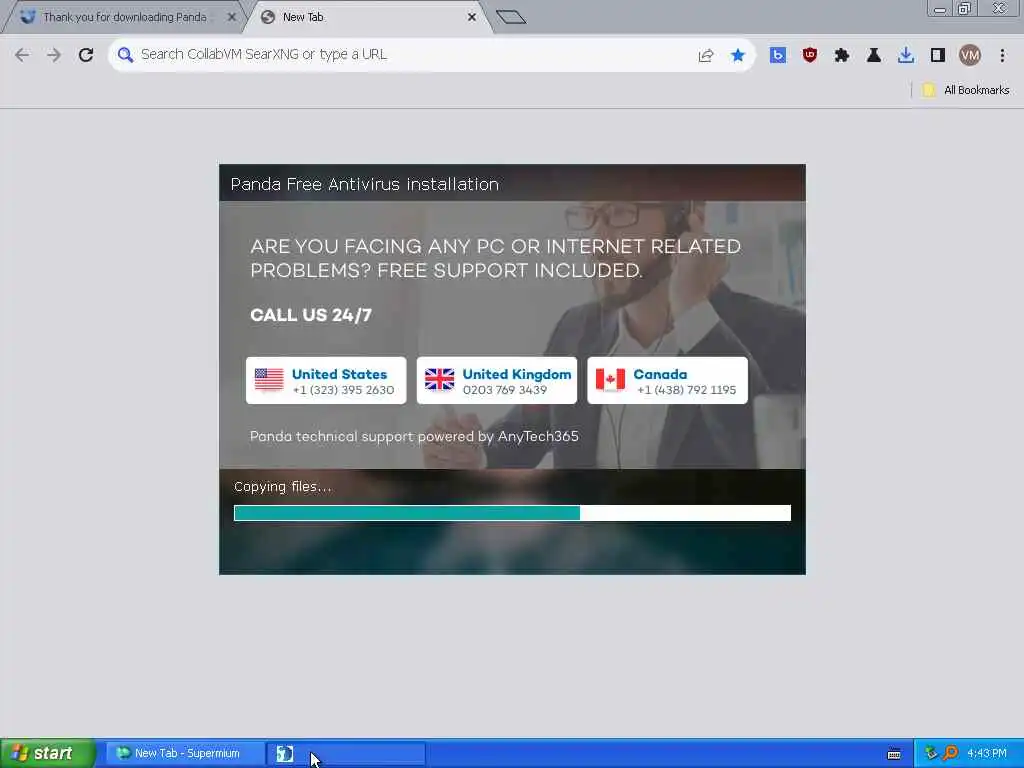This screenshot has height=768, width=1024.
Task: Click the flask experiments icon
Action: click(874, 56)
